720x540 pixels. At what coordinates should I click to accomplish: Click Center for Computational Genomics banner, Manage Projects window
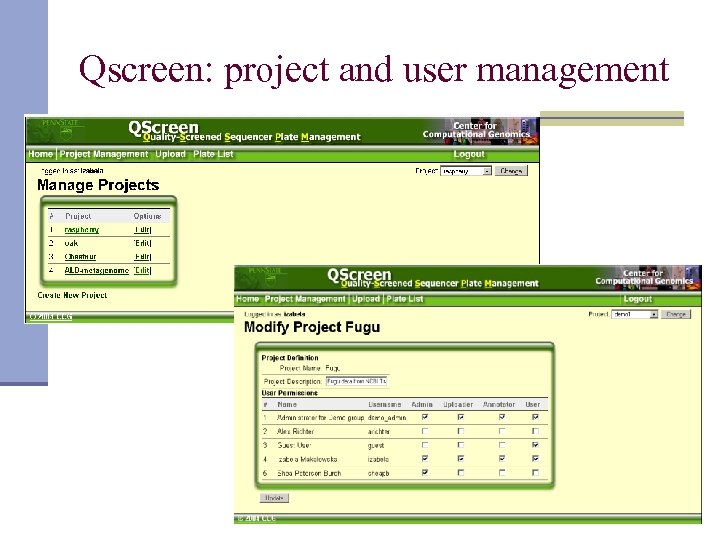(x=479, y=131)
